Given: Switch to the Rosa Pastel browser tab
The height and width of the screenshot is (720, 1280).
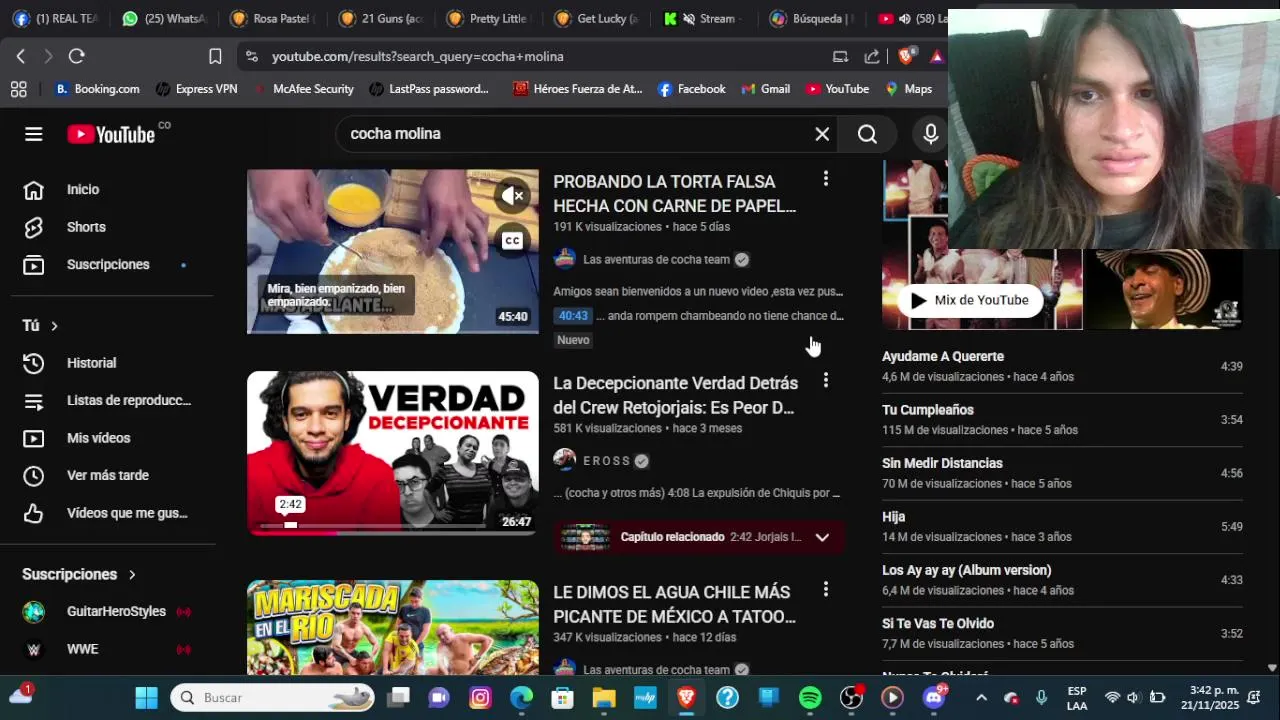Looking at the screenshot, I should (272, 18).
